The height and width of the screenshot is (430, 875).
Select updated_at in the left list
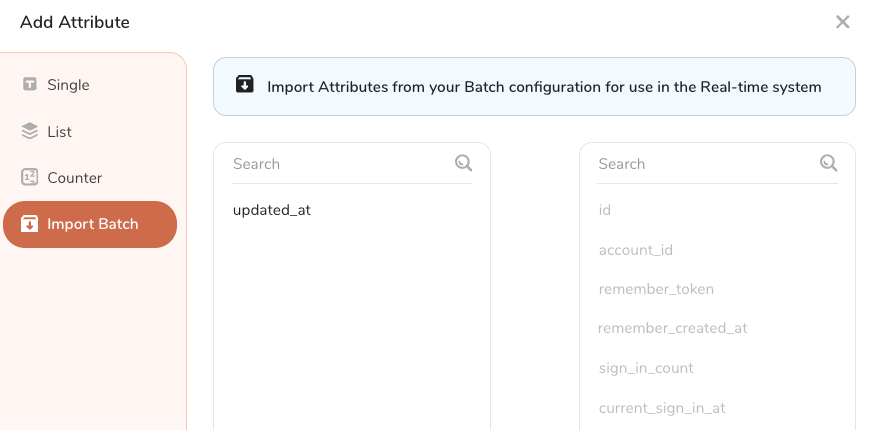click(x=272, y=210)
